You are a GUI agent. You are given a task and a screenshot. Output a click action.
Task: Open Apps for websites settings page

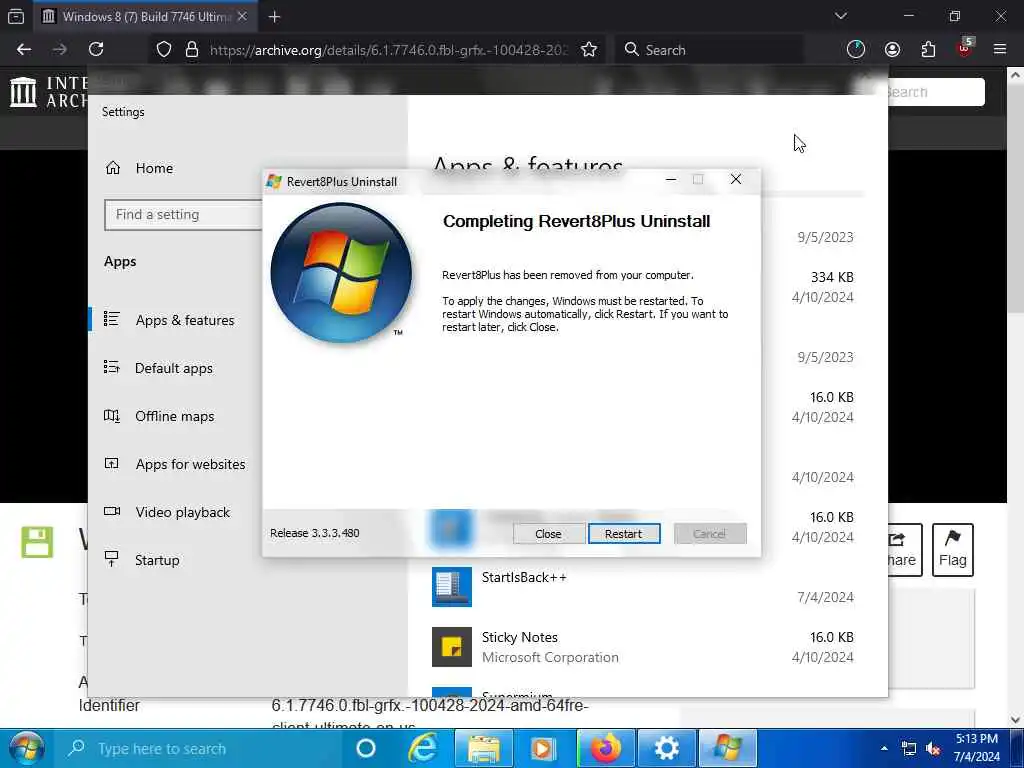click(x=191, y=464)
